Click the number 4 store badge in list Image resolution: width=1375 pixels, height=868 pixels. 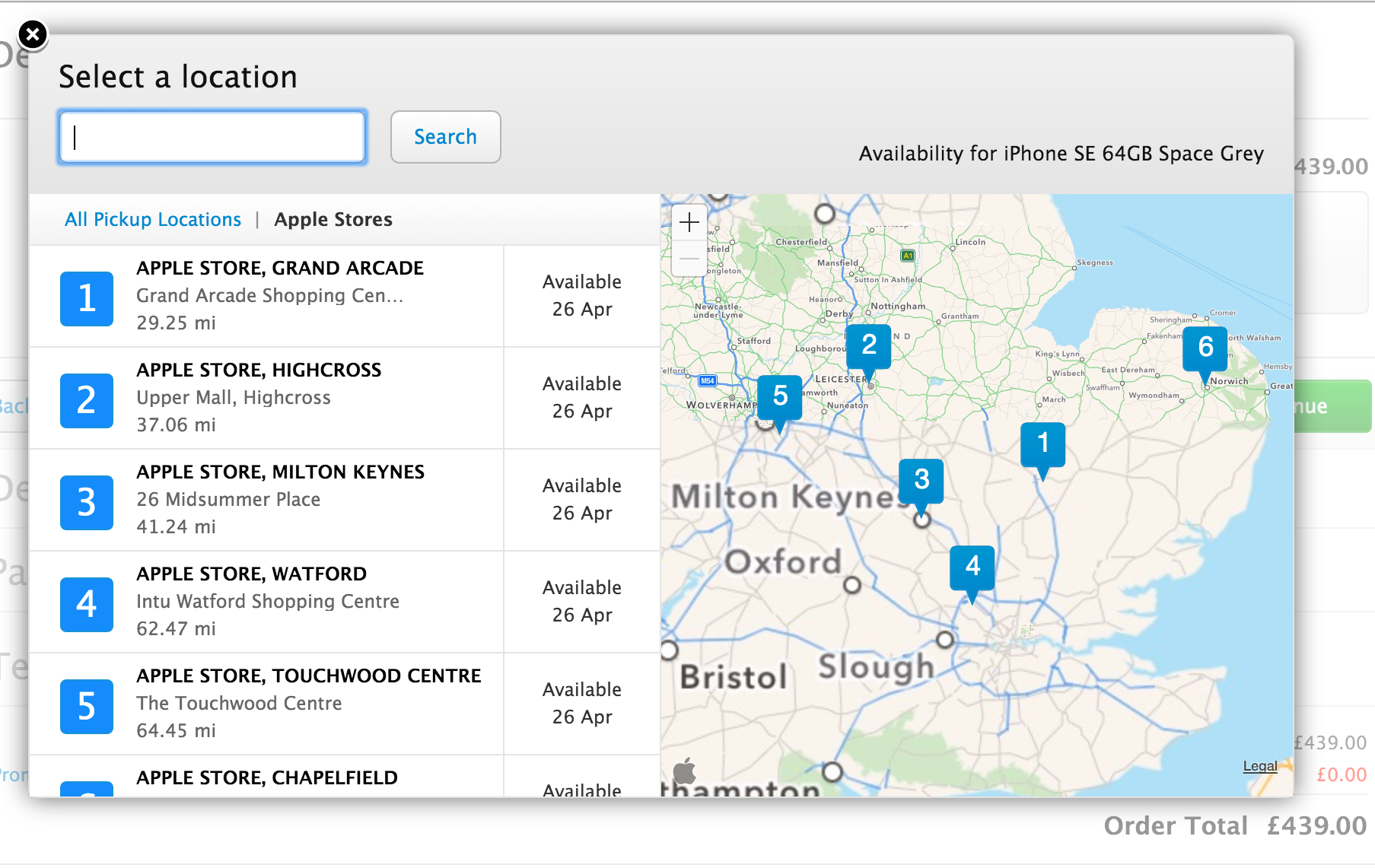(87, 604)
